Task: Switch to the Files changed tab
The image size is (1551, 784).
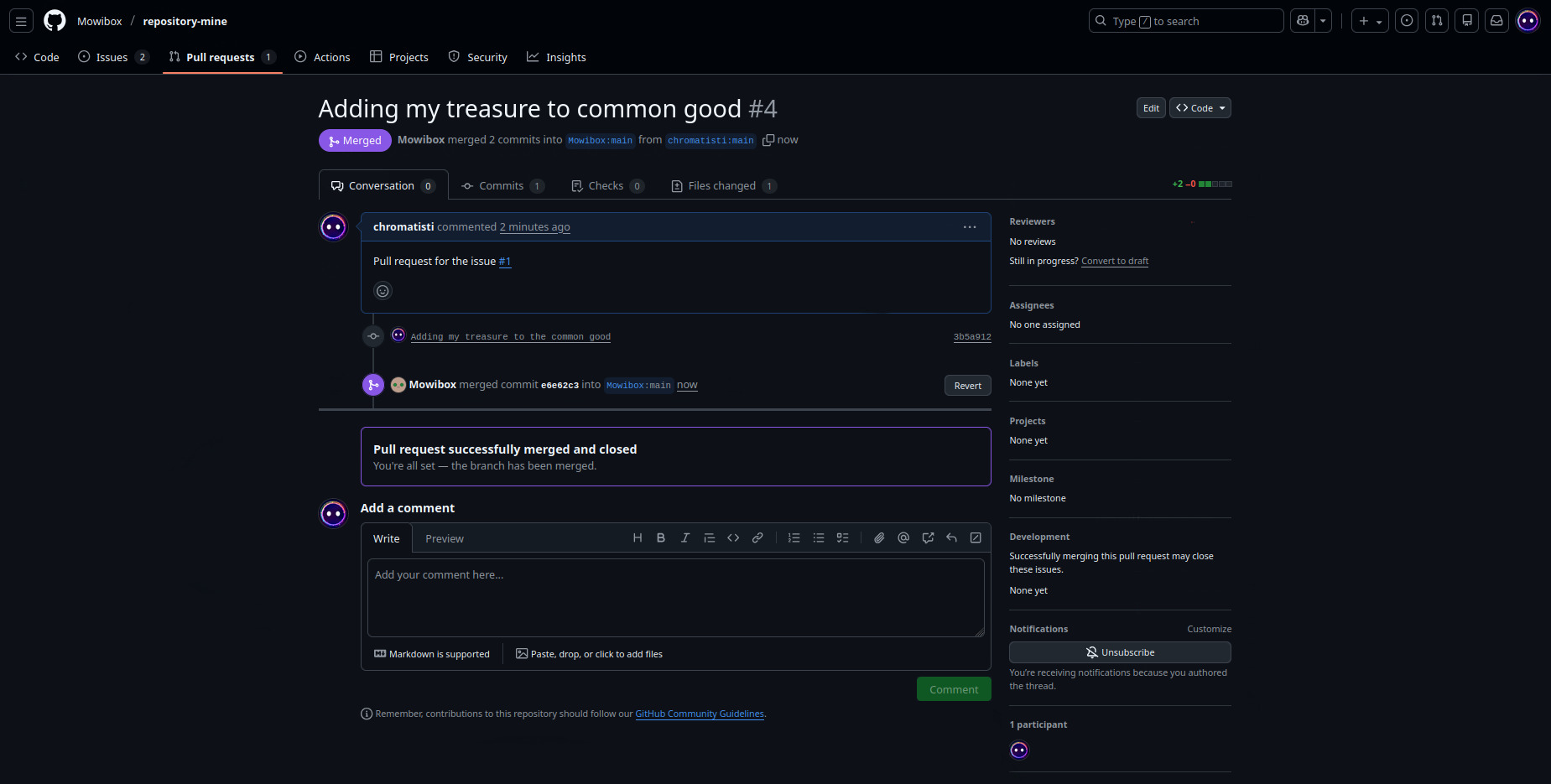Action: [723, 186]
